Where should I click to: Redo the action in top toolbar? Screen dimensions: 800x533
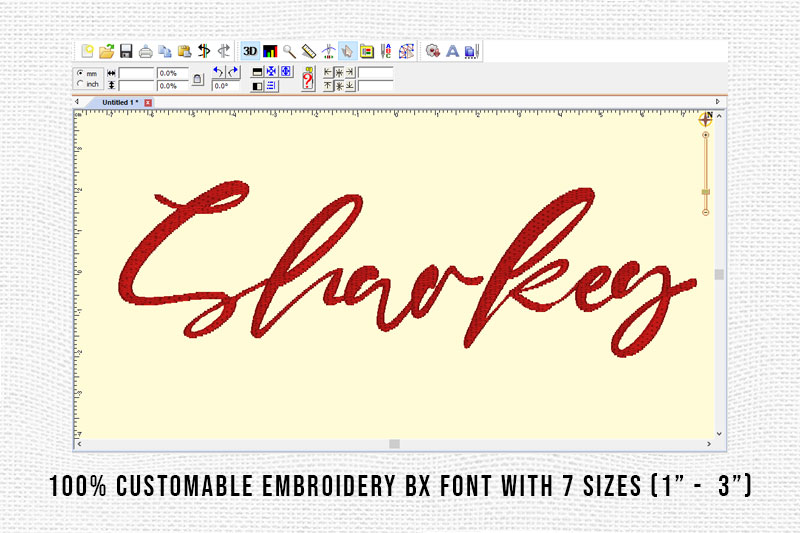223,51
